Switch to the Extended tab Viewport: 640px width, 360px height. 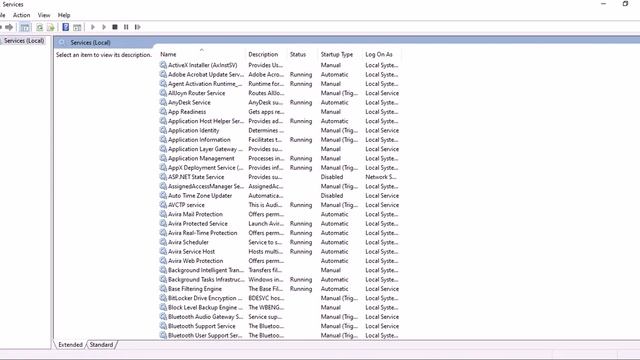tap(70, 345)
